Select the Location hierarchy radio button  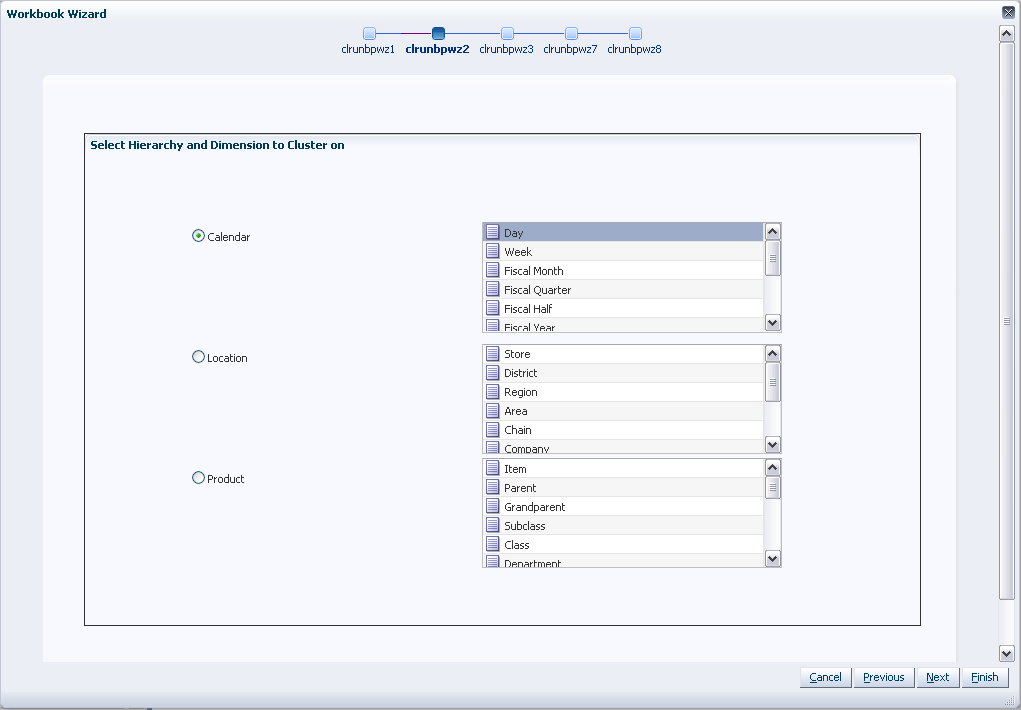pyautogui.click(x=198, y=357)
